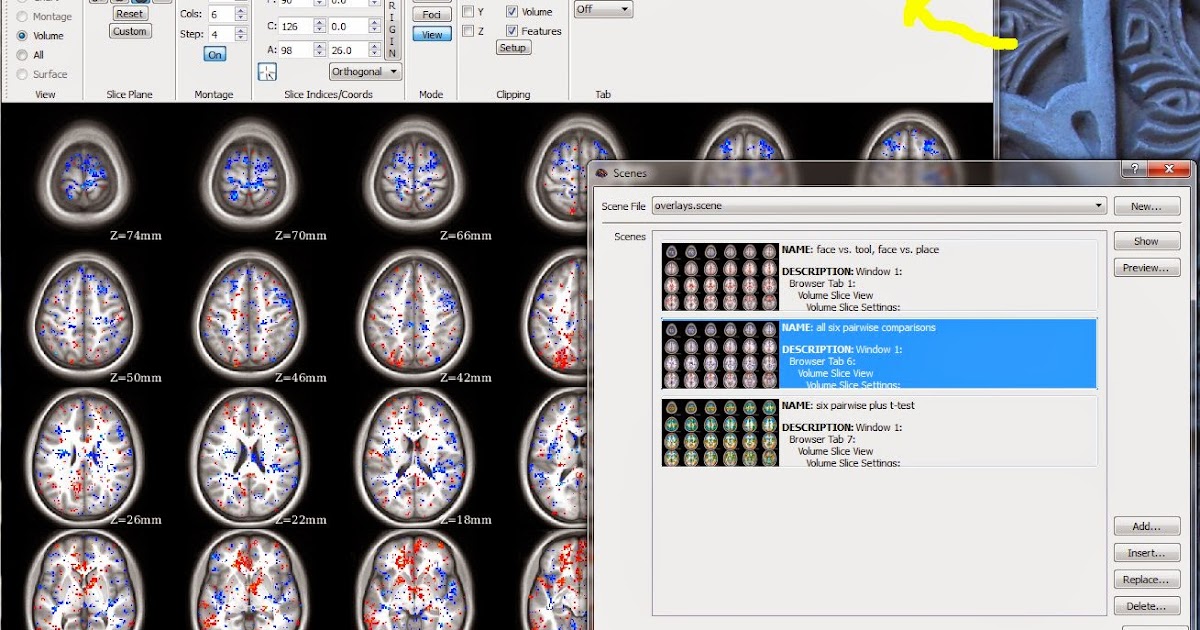
Task: Increment the Cols value with the up stepper
Action: coord(240,9)
